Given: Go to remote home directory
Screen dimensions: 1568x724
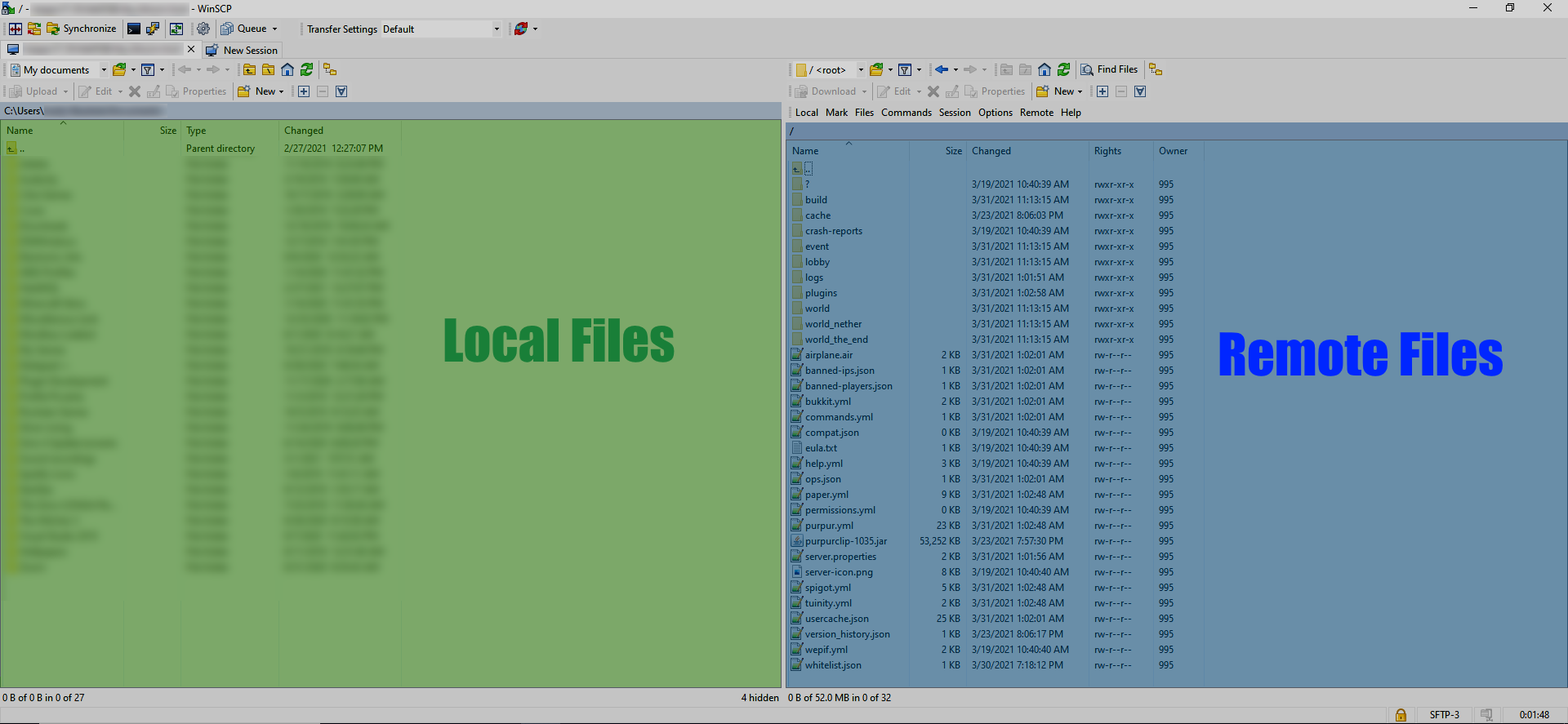Looking at the screenshot, I should click(x=1045, y=69).
